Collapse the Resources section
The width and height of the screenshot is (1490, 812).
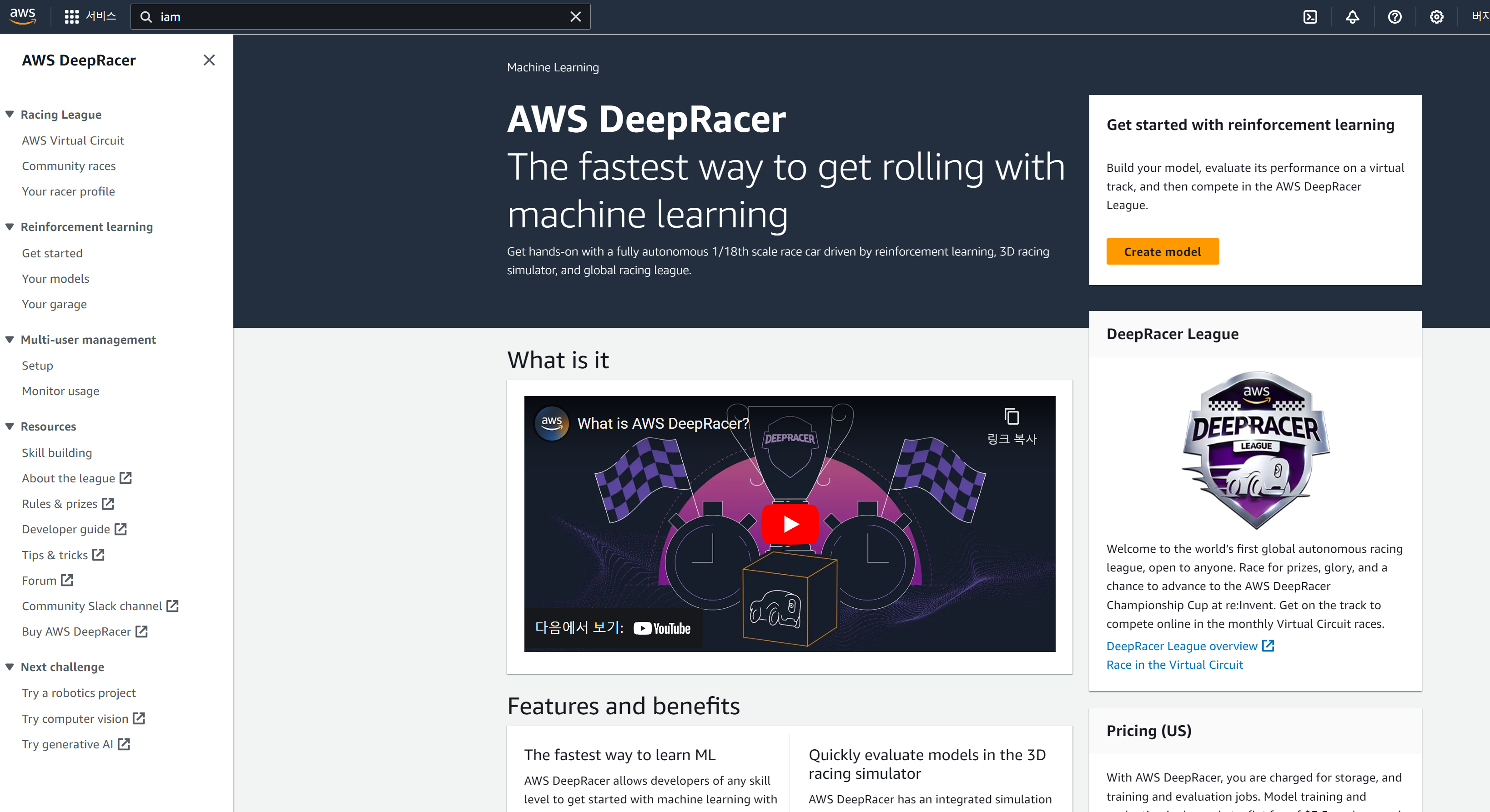point(10,426)
